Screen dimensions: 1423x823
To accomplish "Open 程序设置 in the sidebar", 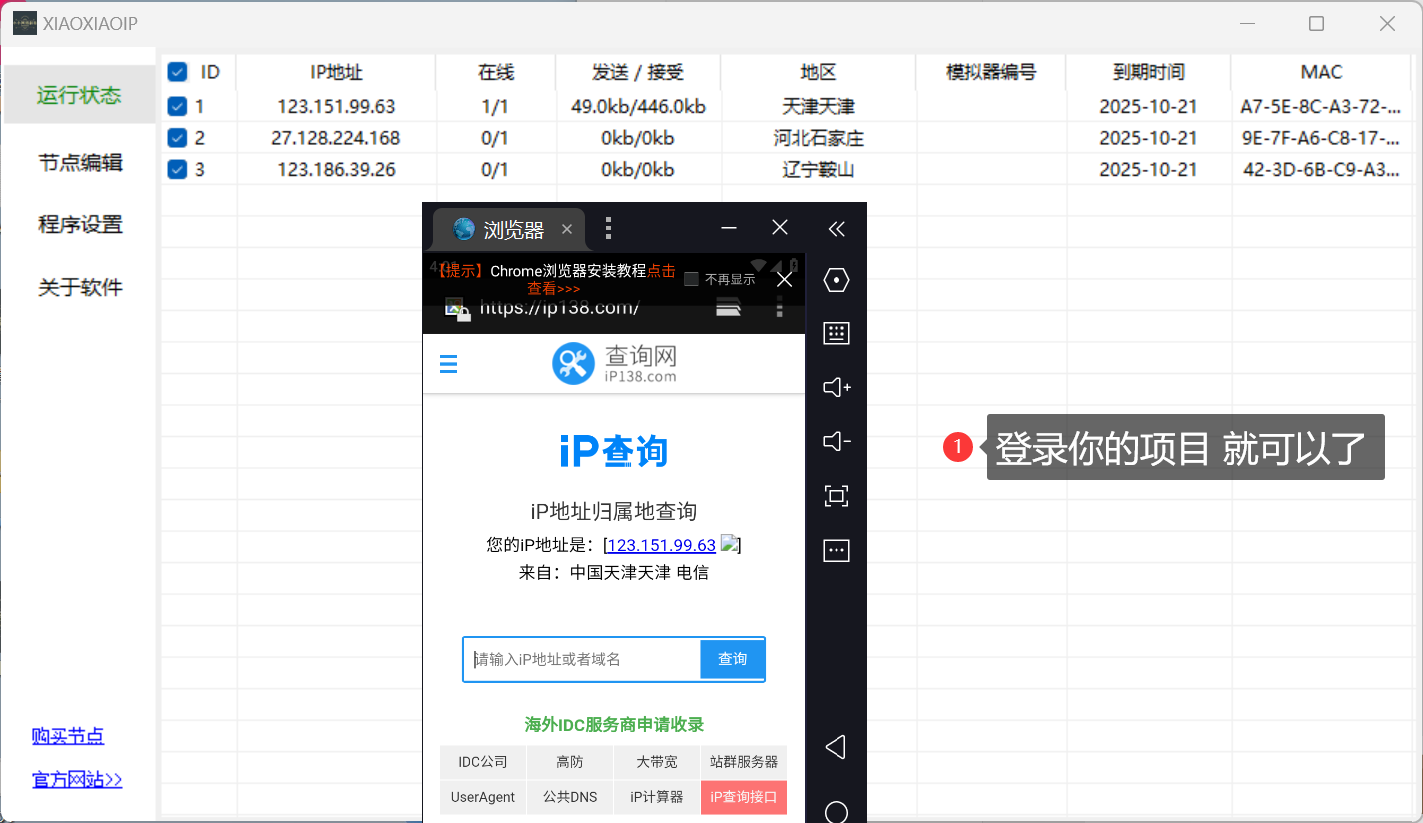I will point(80,224).
